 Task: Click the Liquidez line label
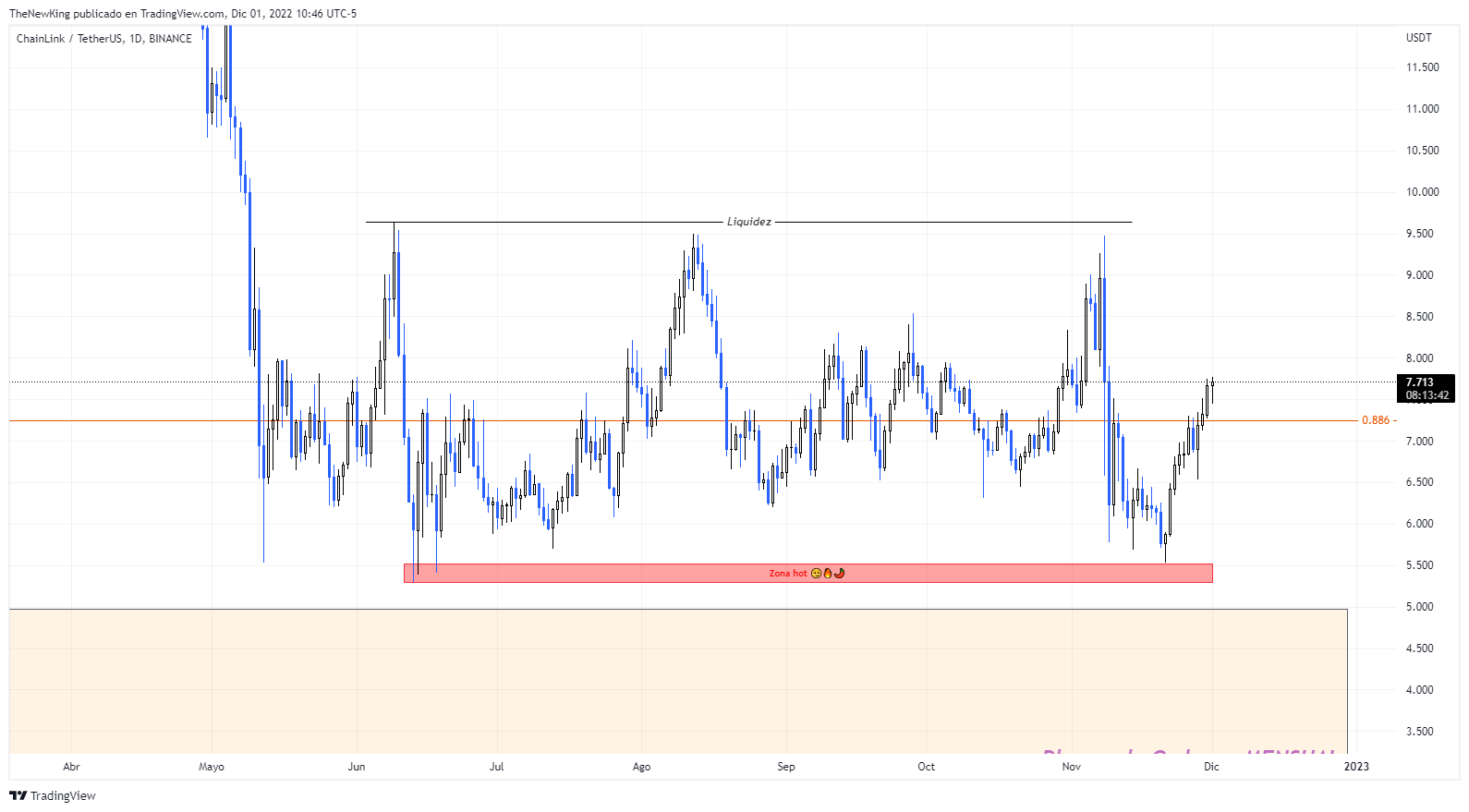(748, 222)
